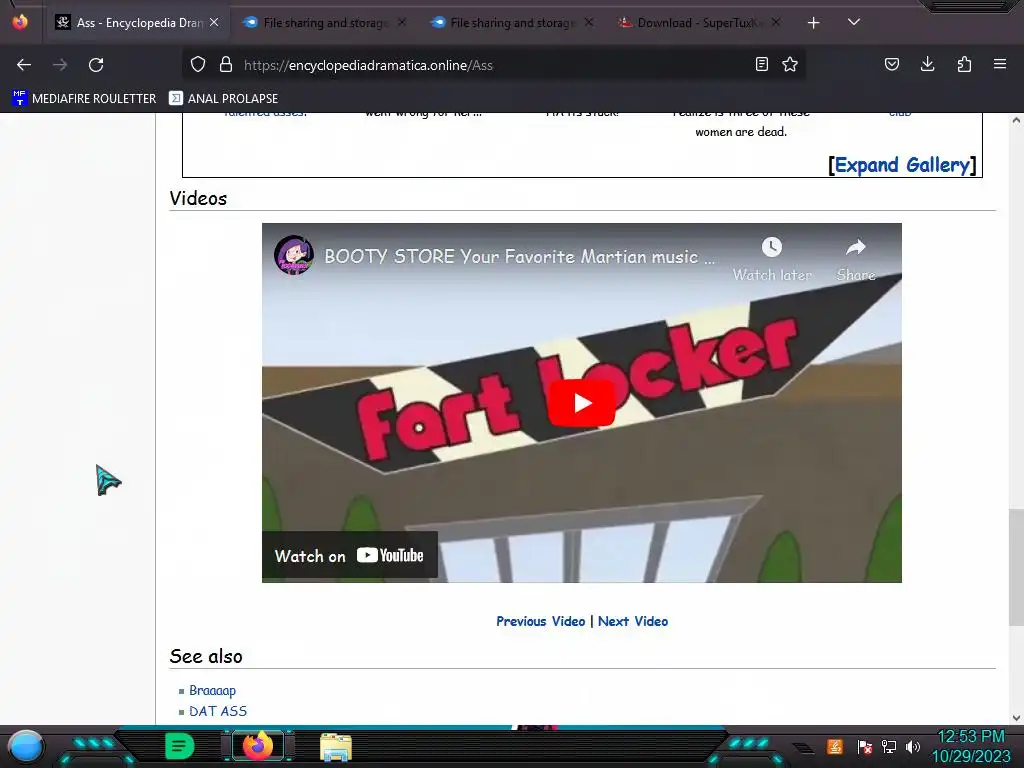1024x768 pixels.
Task: Close the Ass - Encyclopedia Dramatica tab
Action: coord(214,22)
